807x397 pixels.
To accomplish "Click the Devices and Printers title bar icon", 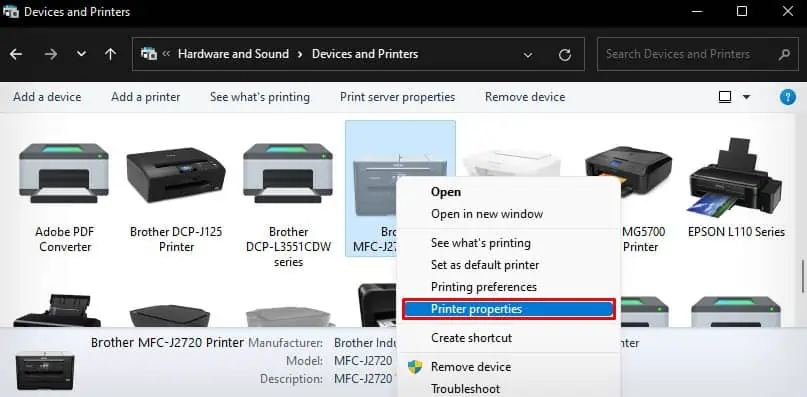I will tap(11, 11).
